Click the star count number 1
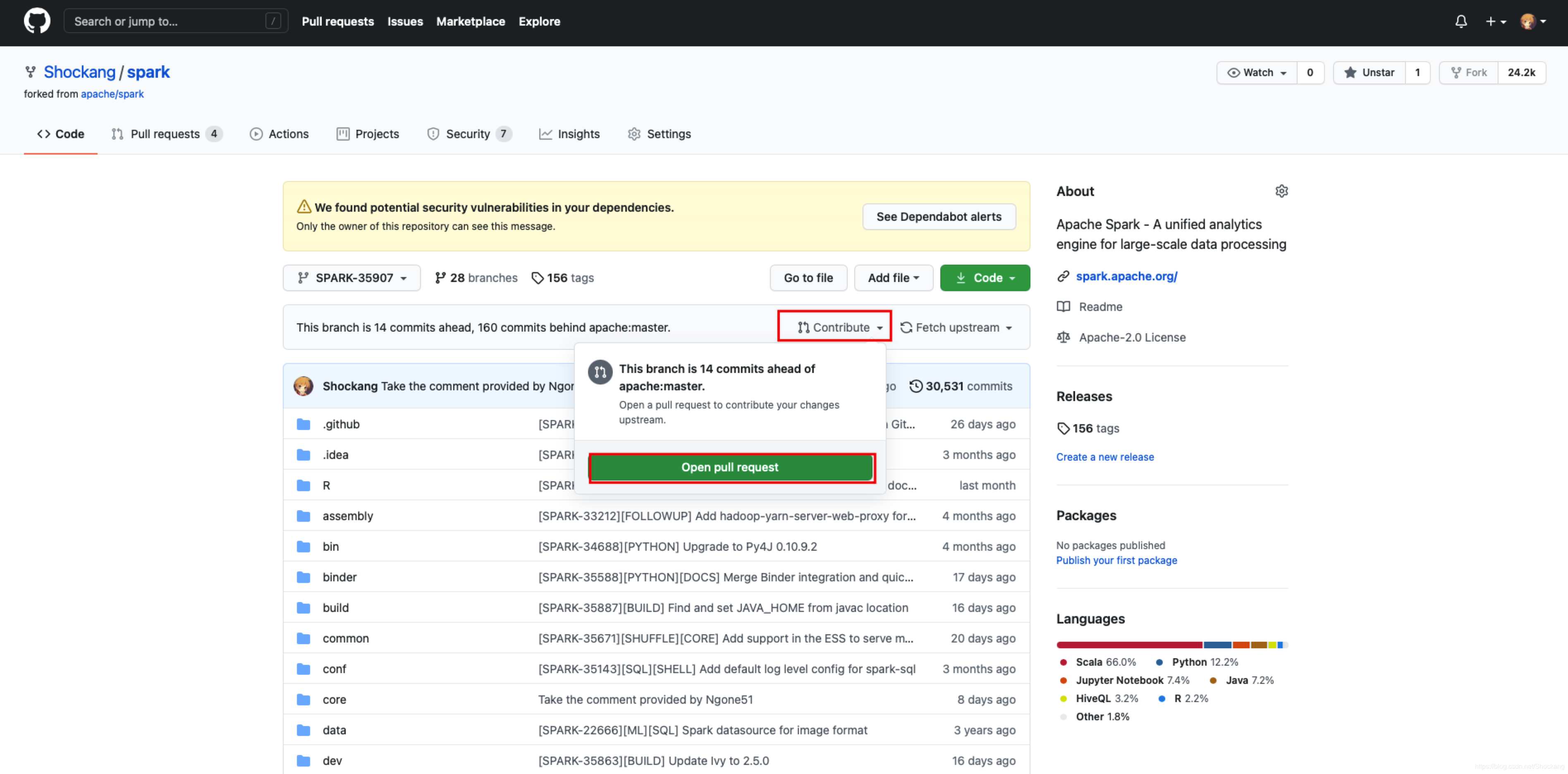Viewport: 1568px width, 774px height. [x=1417, y=72]
